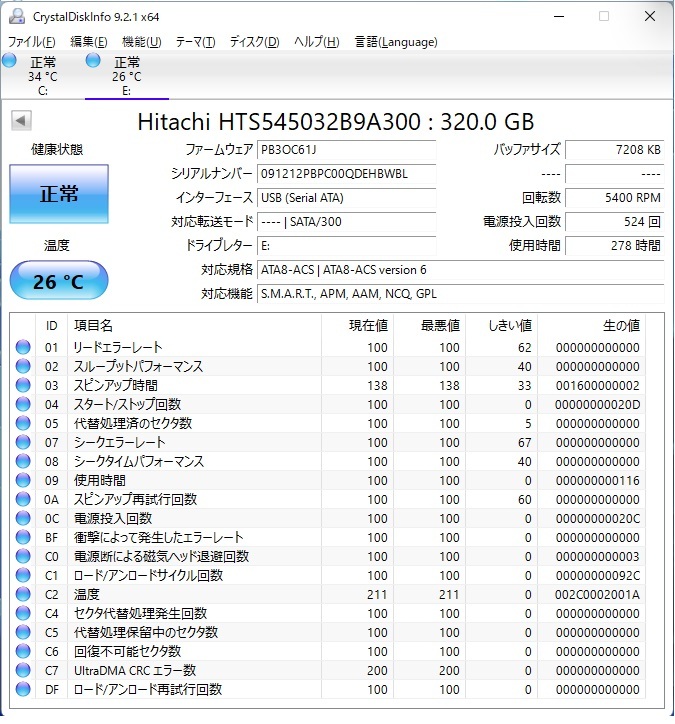Click the status orb for drive E:

click(x=93, y=60)
